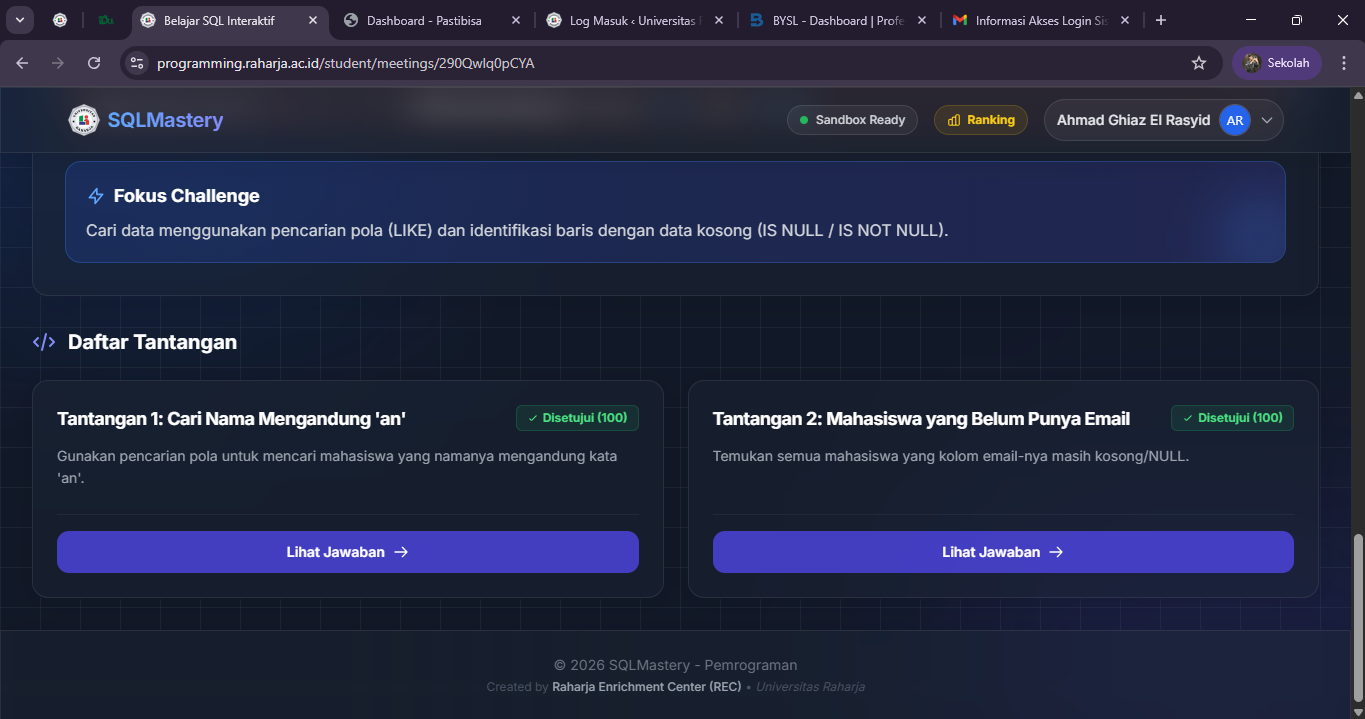Viewport: 1365px width, 719px height.
Task: Click the SQLMastery logo icon
Action: (x=84, y=120)
